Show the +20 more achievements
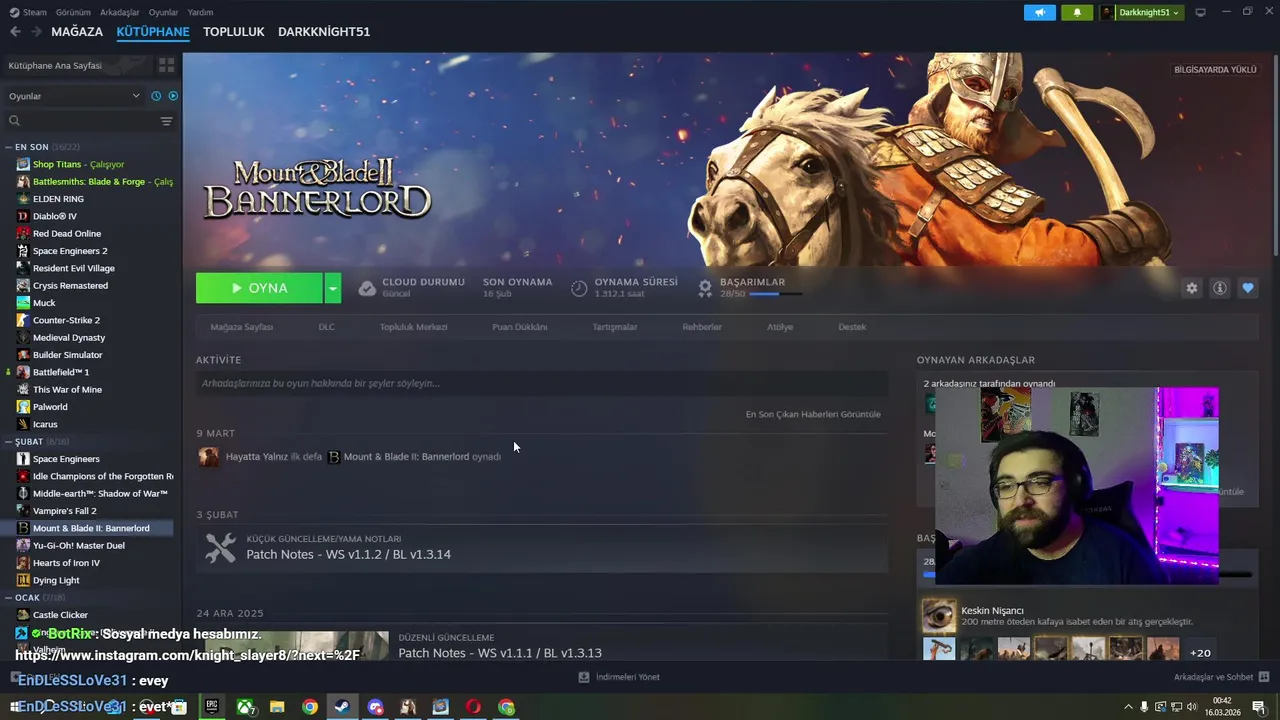Image resolution: width=1280 pixels, height=720 pixels. coord(1200,653)
